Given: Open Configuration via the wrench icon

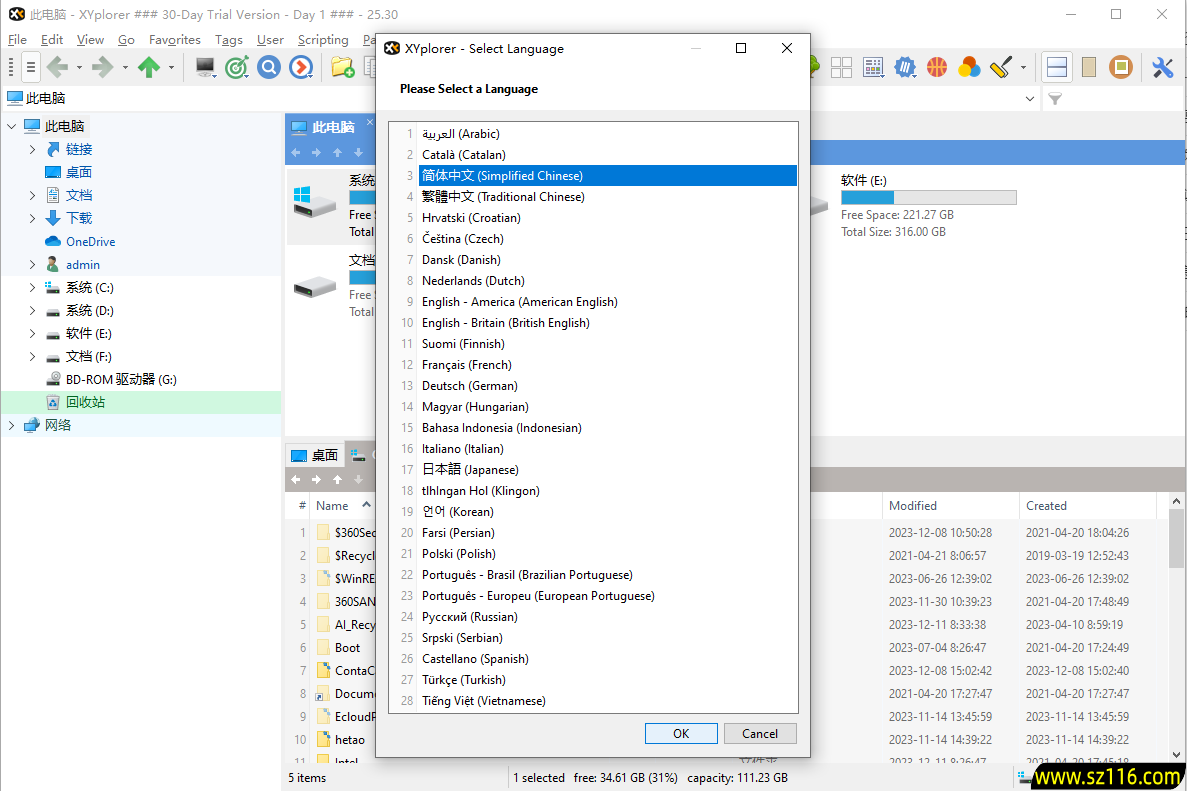Looking at the screenshot, I should click(1162, 67).
